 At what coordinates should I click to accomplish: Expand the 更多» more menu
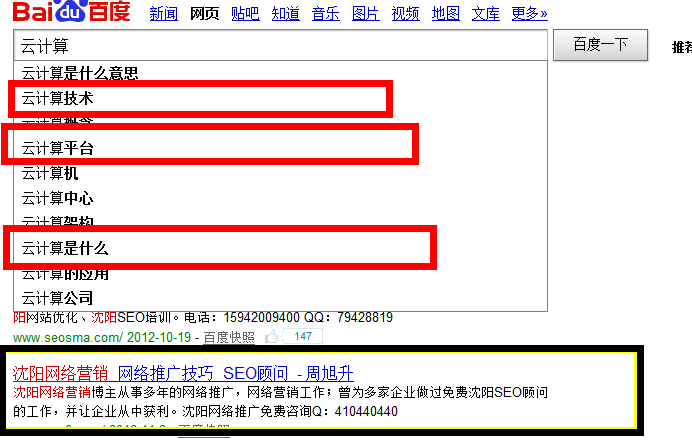click(529, 14)
